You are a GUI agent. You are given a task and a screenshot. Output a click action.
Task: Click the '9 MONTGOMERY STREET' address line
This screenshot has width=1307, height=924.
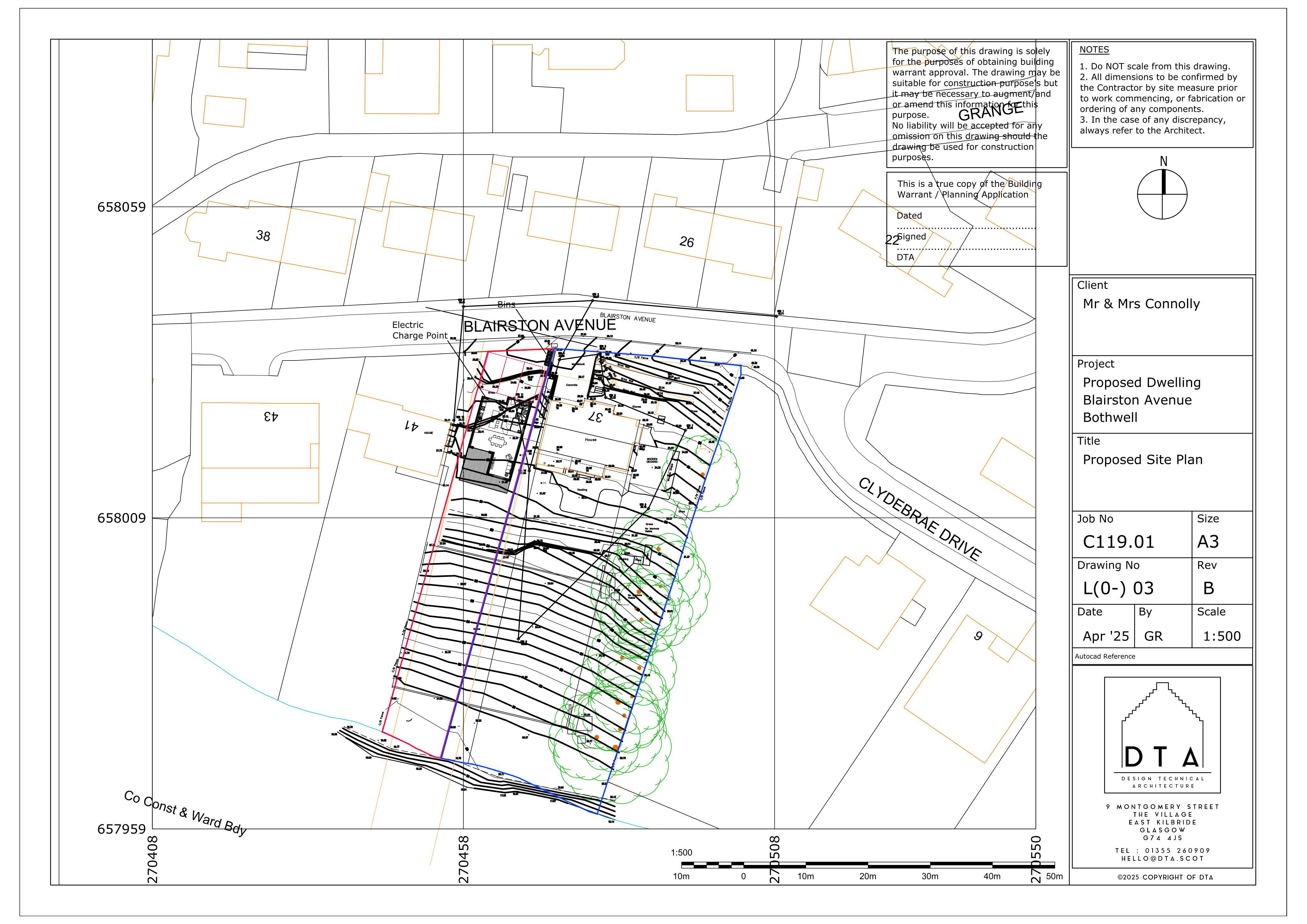1162,807
